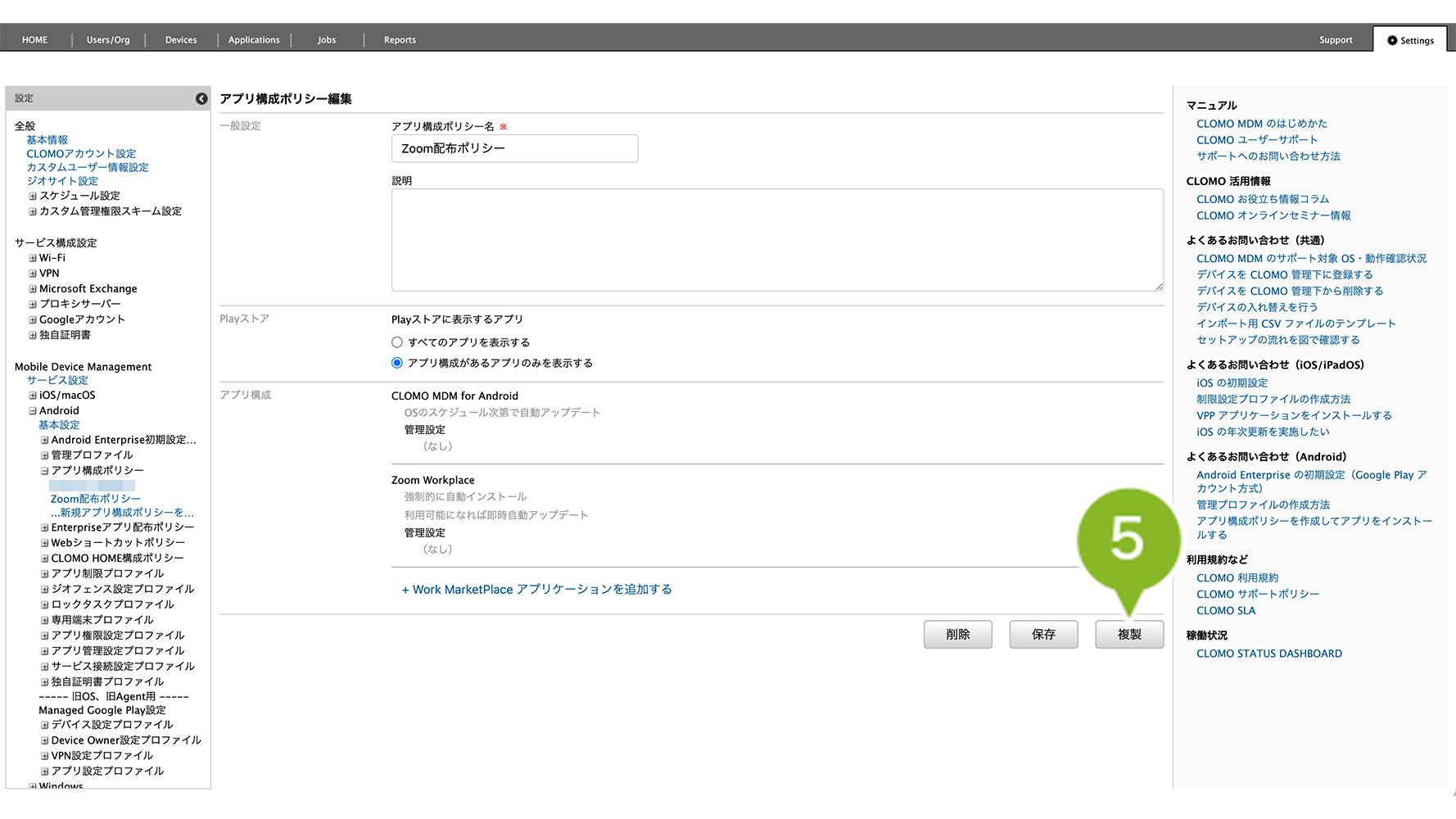
Task: Expand the VPN settings node
Action: (33, 274)
